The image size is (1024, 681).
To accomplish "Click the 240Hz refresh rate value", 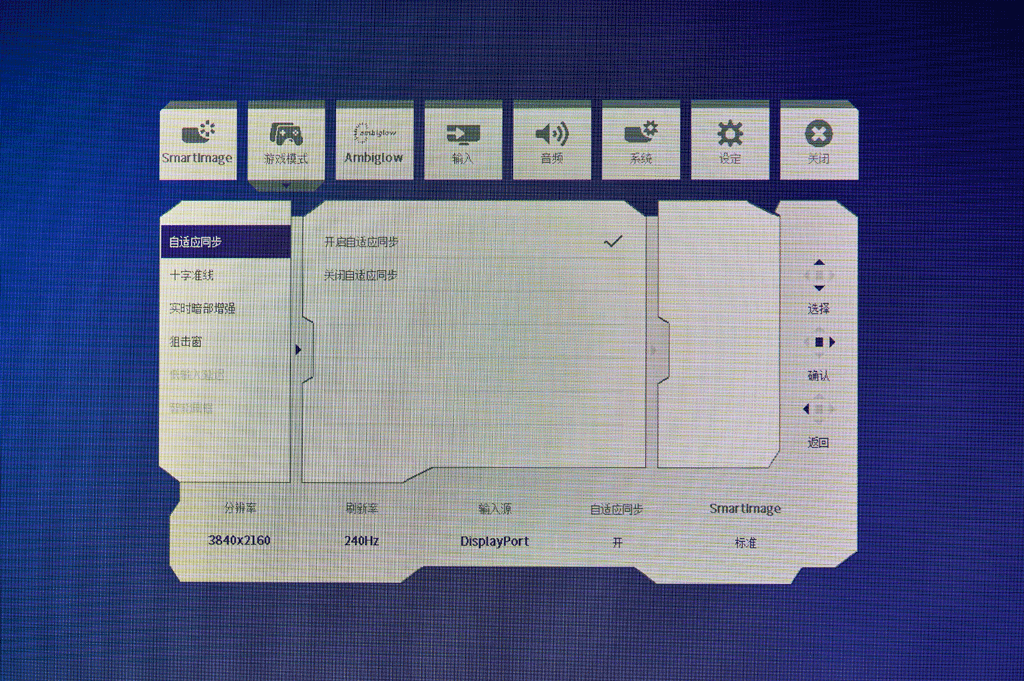I will 362,541.
